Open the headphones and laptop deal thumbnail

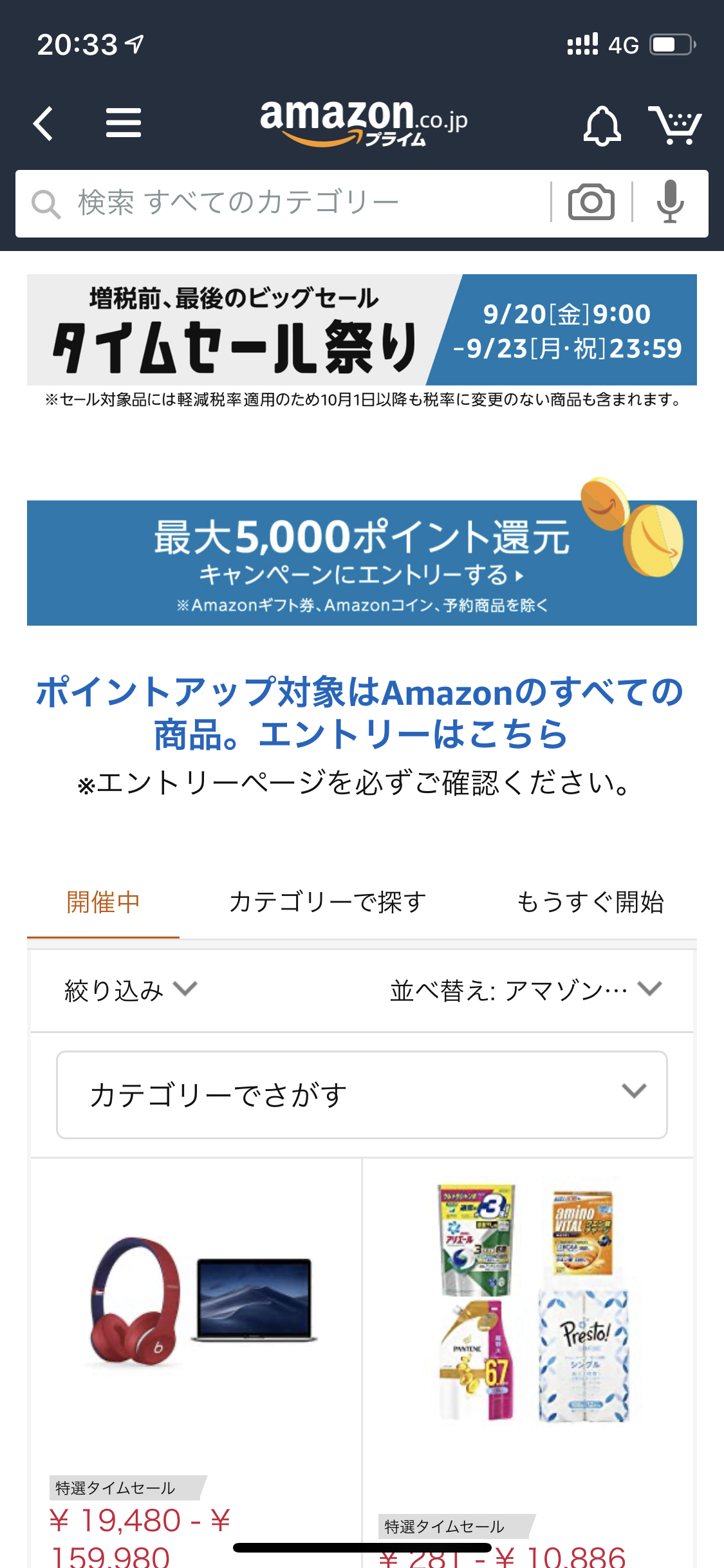pyautogui.click(x=201, y=1300)
